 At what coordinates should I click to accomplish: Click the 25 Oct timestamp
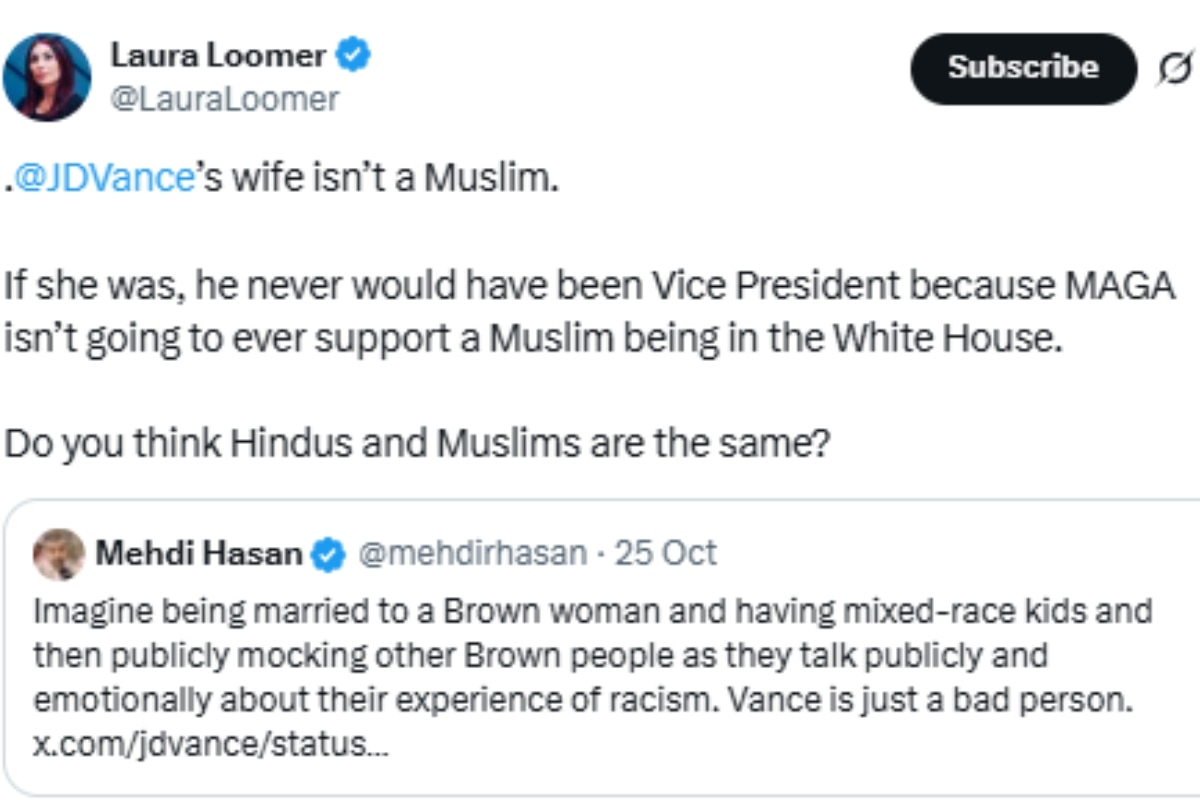tap(666, 553)
